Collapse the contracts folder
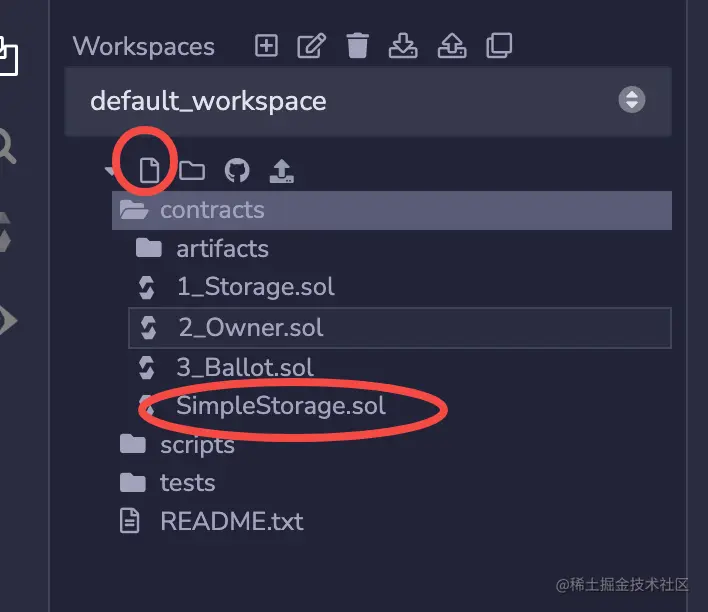This screenshot has height=612, width=708. pyautogui.click(x=211, y=210)
